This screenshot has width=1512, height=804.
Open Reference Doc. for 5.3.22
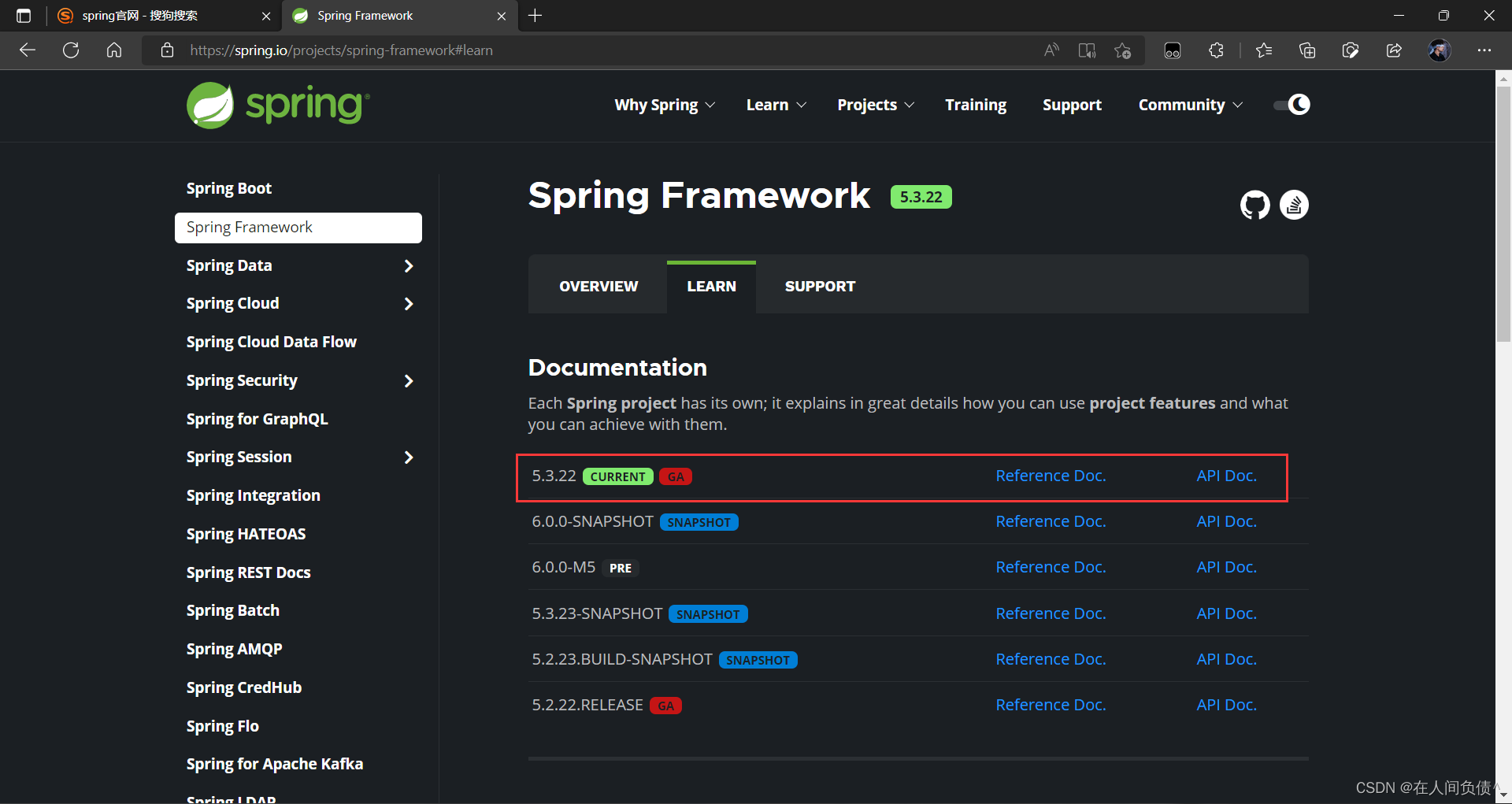click(x=1051, y=476)
